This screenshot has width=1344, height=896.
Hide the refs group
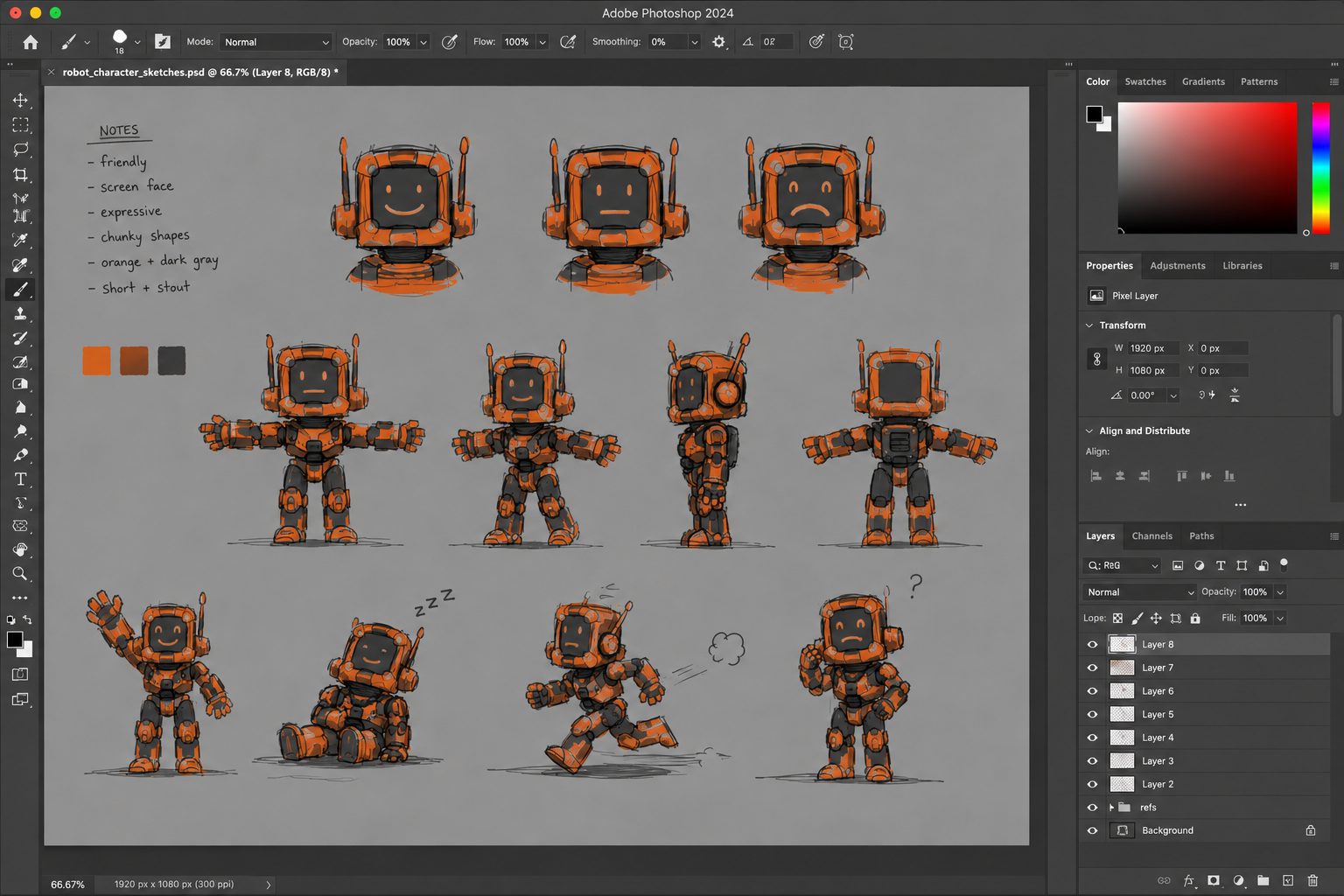coord(1092,808)
